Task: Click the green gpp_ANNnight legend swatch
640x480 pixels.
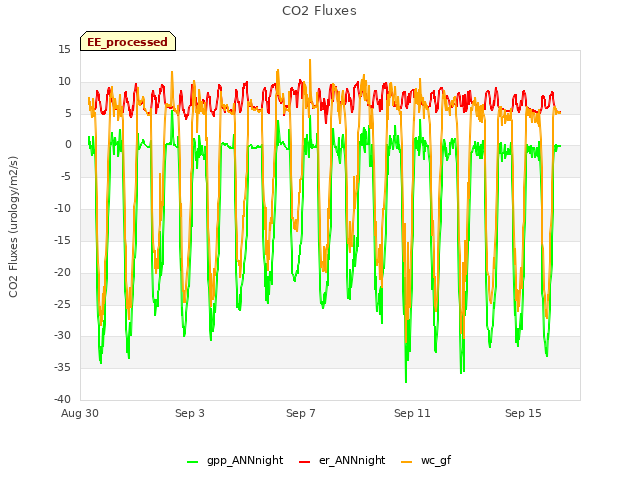Action: [192, 462]
